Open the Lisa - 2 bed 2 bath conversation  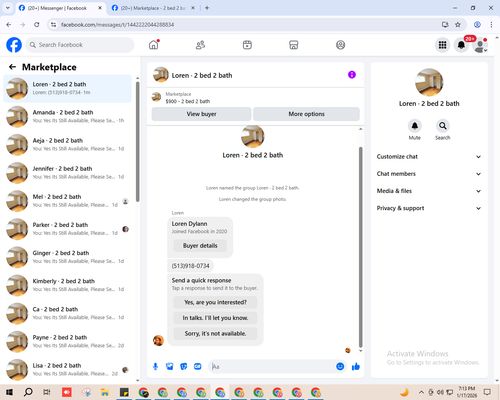tap(67, 369)
